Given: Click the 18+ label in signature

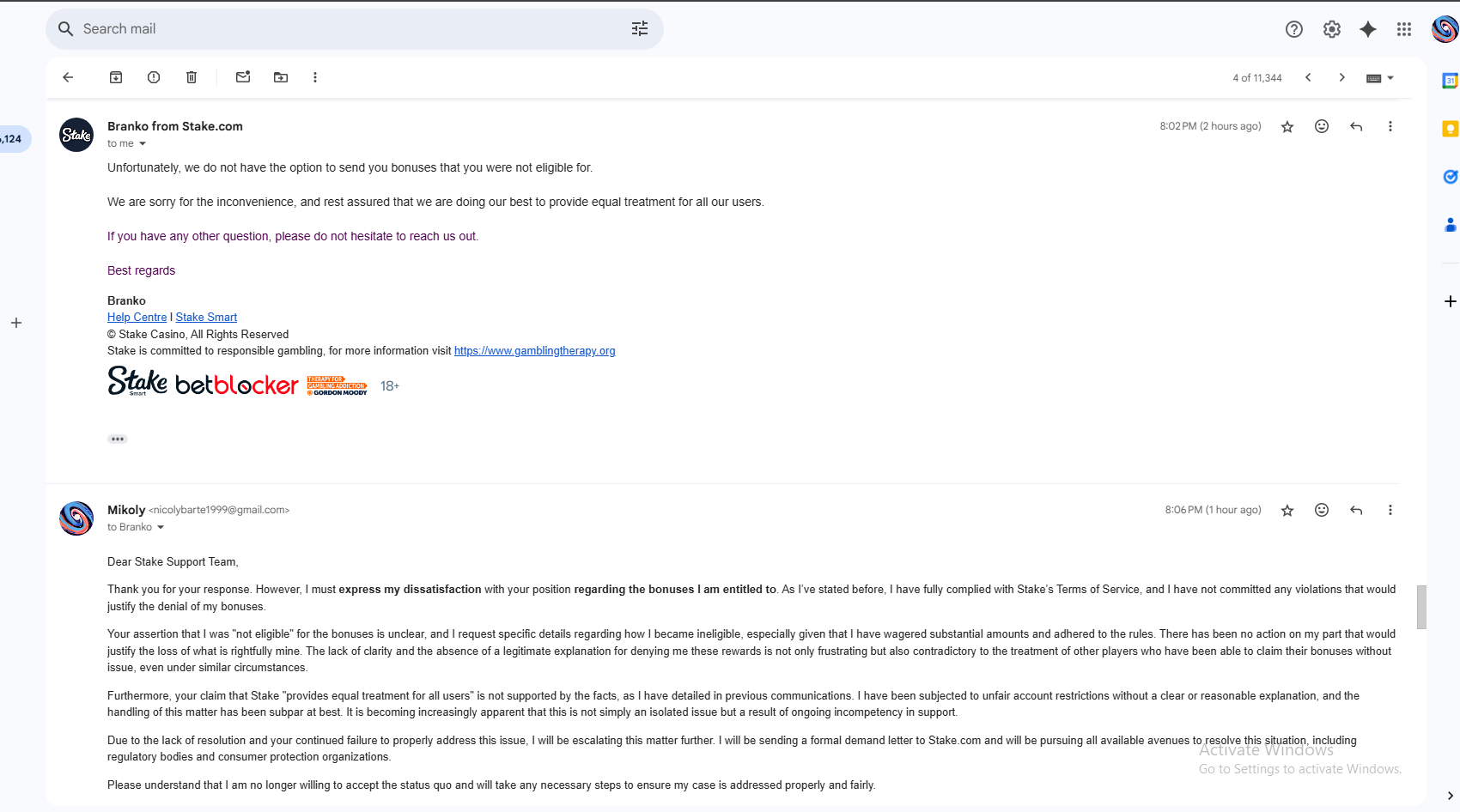Looking at the screenshot, I should click(x=390, y=386).
